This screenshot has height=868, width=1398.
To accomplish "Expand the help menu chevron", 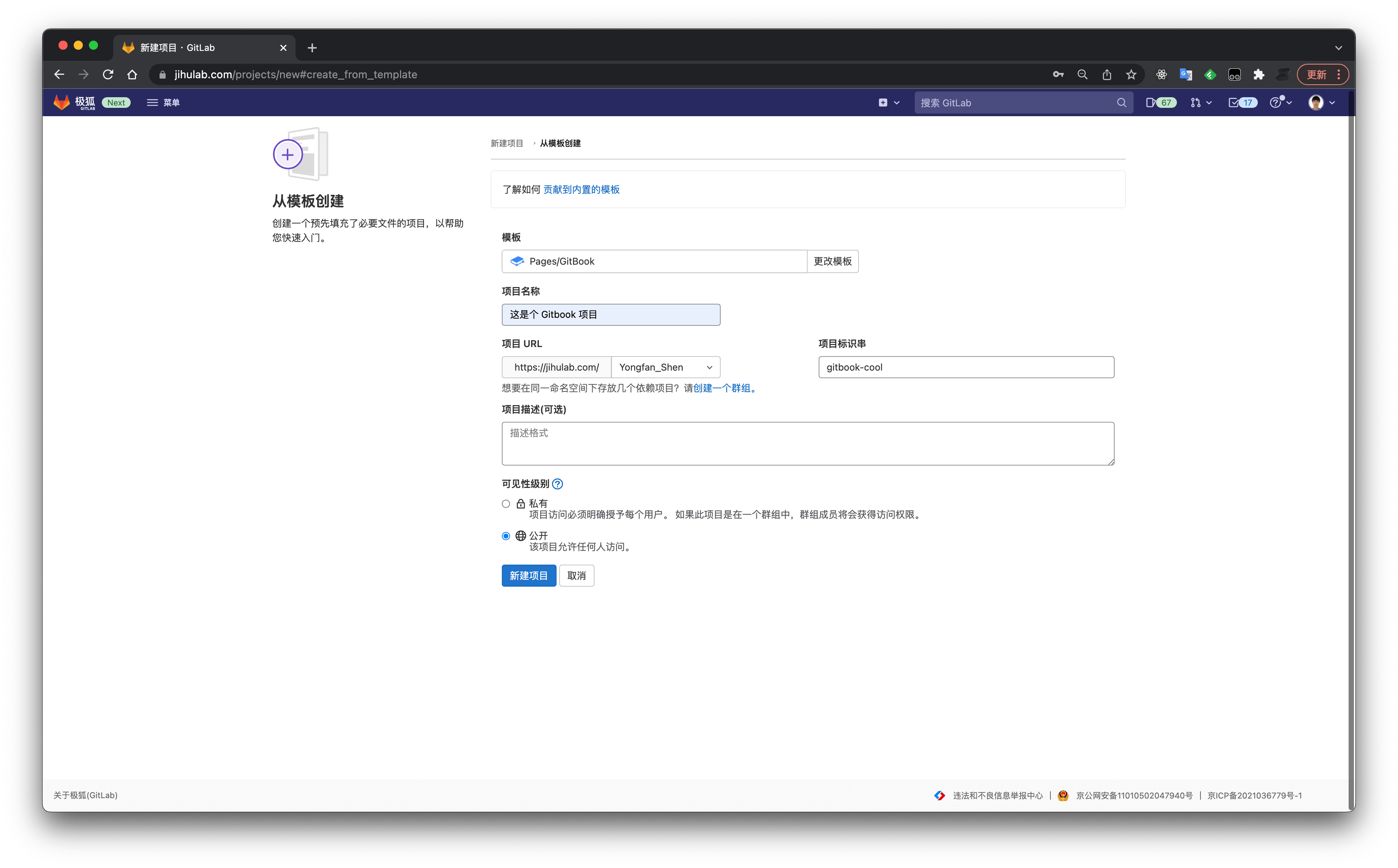I will click(1288, 102).
